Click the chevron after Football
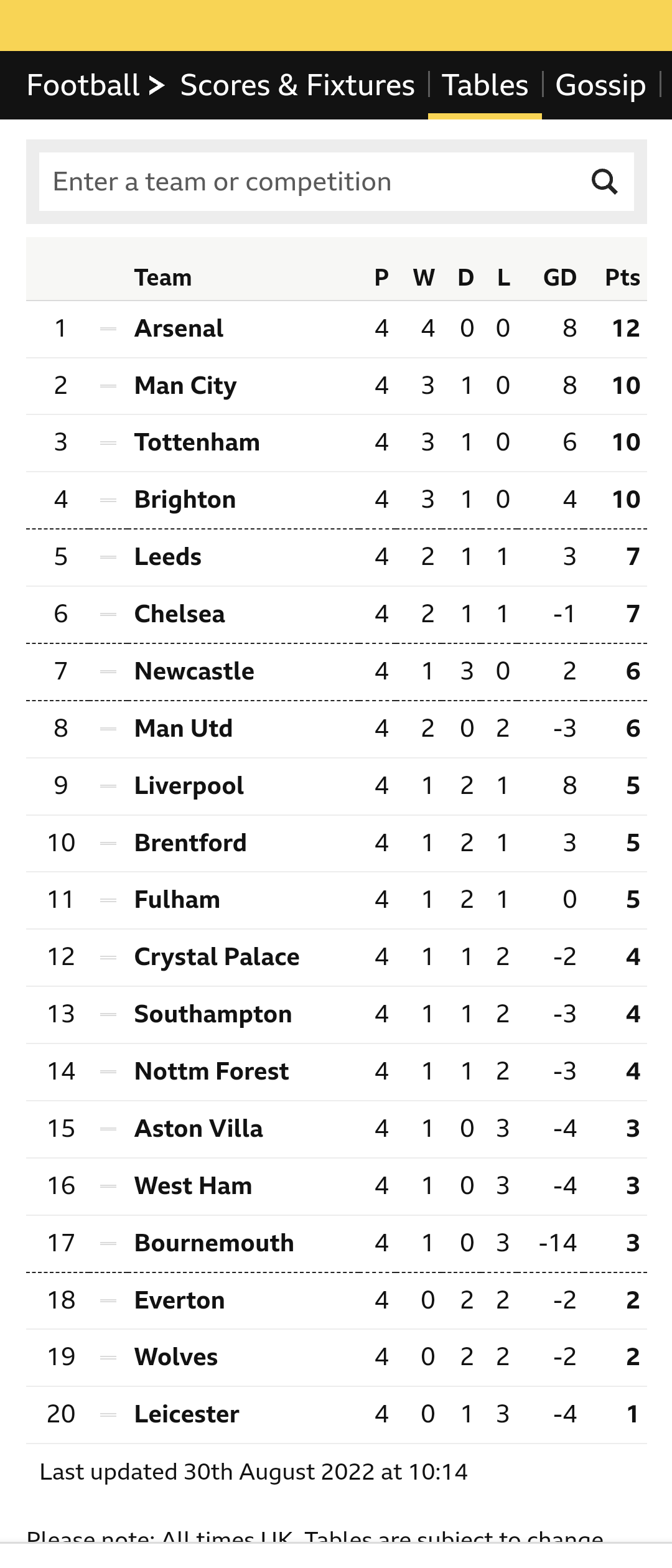672x1568 pixels. [x=156, y=85]
